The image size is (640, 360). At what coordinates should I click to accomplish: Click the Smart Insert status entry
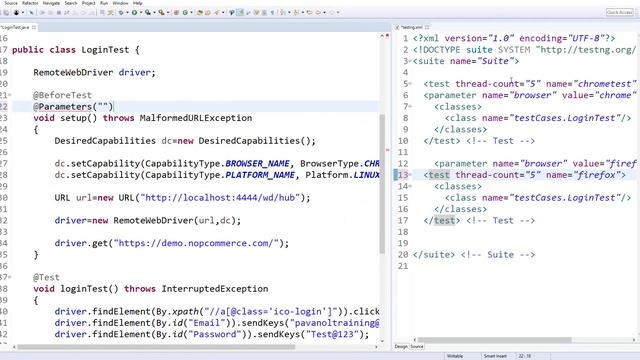tap(495, 356)
